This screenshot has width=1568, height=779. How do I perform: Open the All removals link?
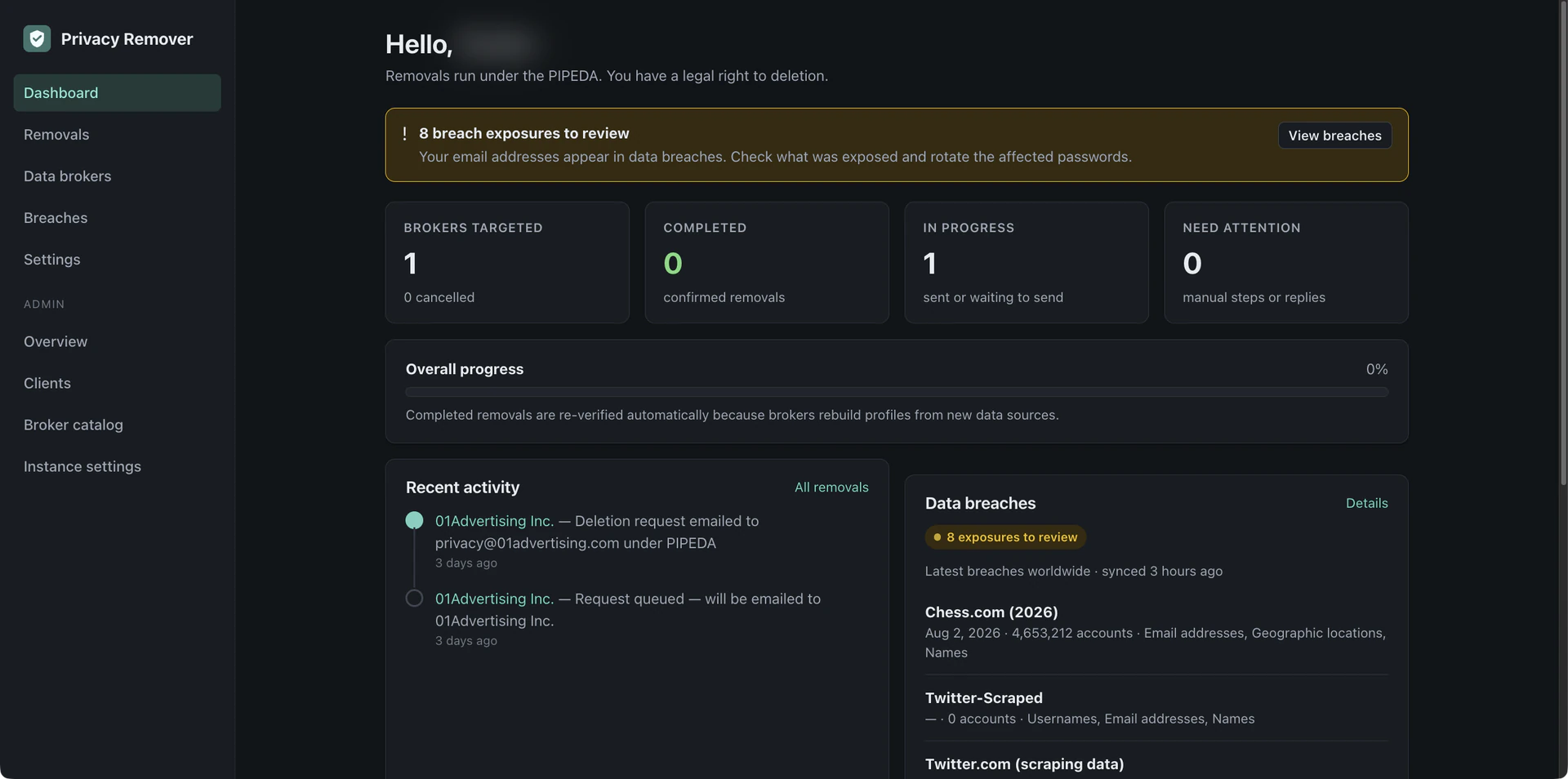pos(831,487)
